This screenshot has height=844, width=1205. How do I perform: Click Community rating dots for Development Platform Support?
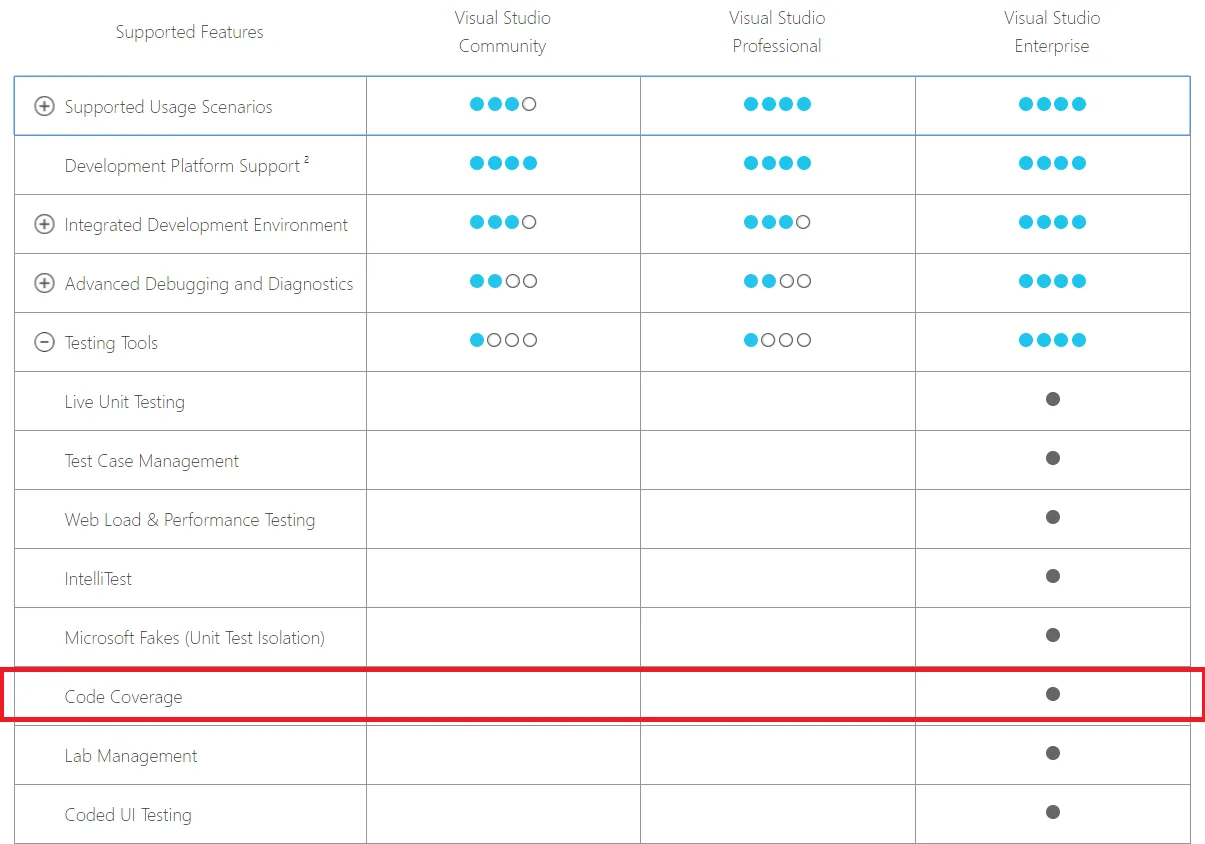click(x=503, y=163)
